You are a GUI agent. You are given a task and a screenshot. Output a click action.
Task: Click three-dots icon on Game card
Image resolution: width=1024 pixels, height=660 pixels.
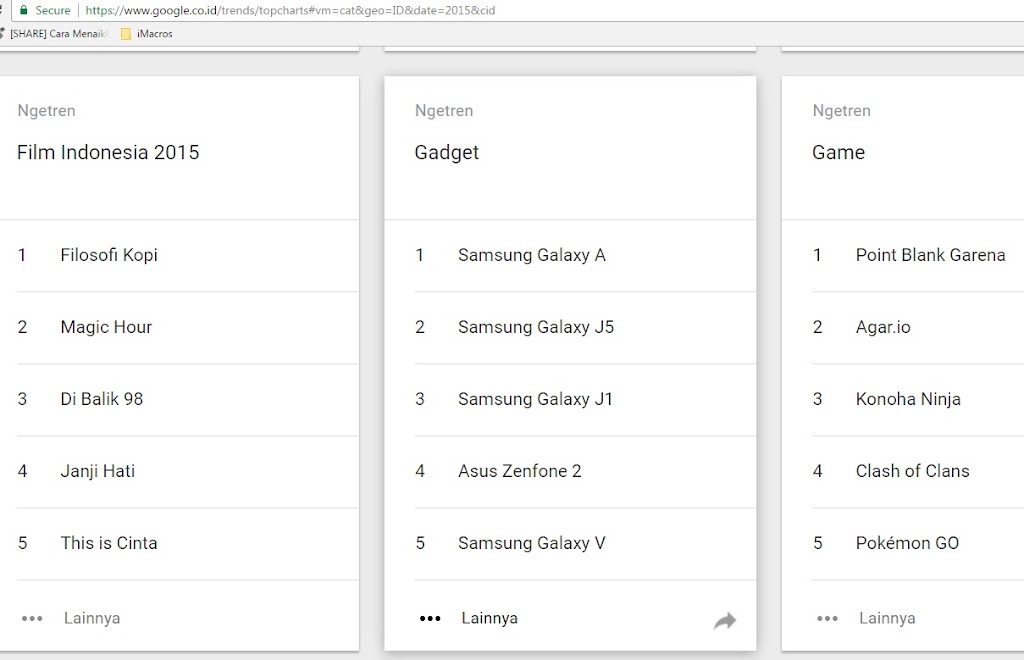pos(827,618)
